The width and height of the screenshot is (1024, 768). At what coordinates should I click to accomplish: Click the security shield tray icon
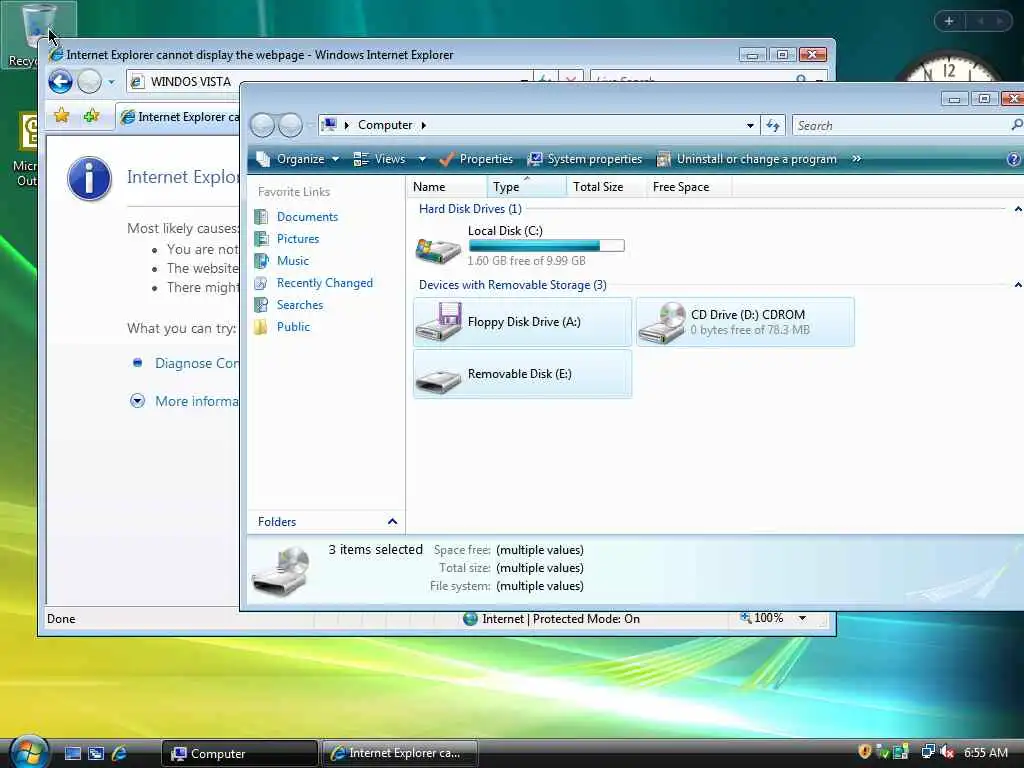tap(865, 752)
